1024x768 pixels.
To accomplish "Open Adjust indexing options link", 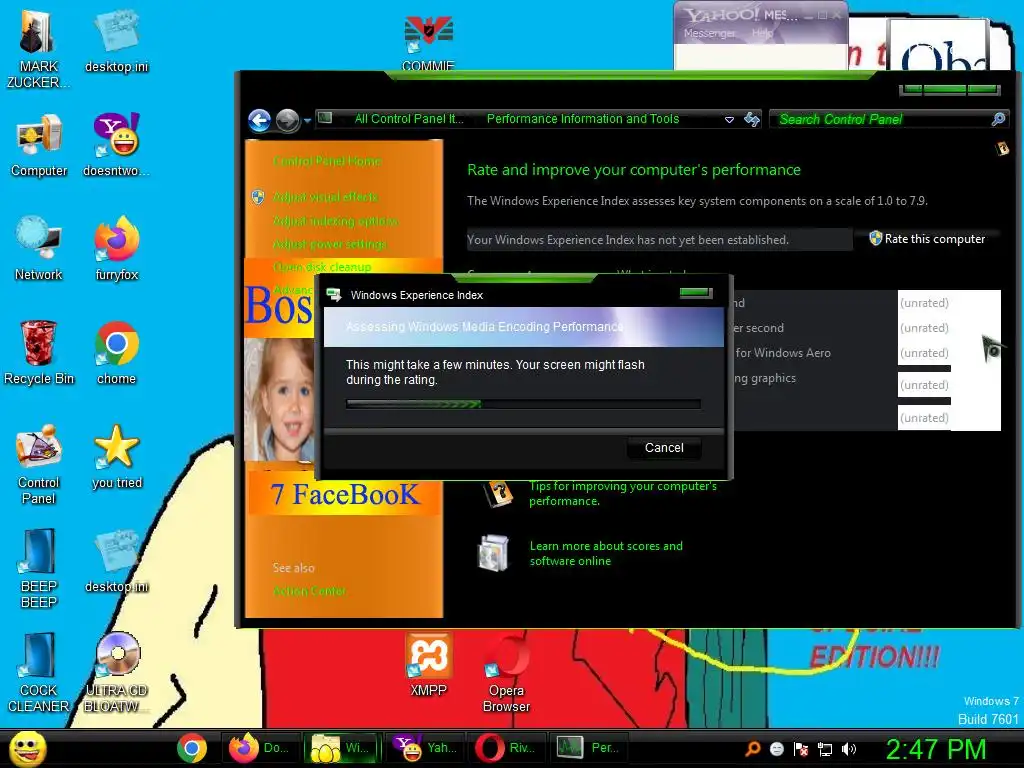I will (x=335, y=221).
